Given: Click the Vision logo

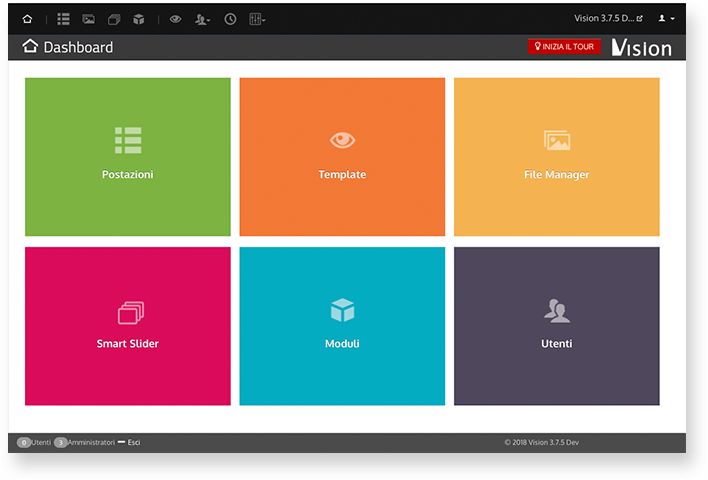Looking at the screenshot, I should (642, 47).
